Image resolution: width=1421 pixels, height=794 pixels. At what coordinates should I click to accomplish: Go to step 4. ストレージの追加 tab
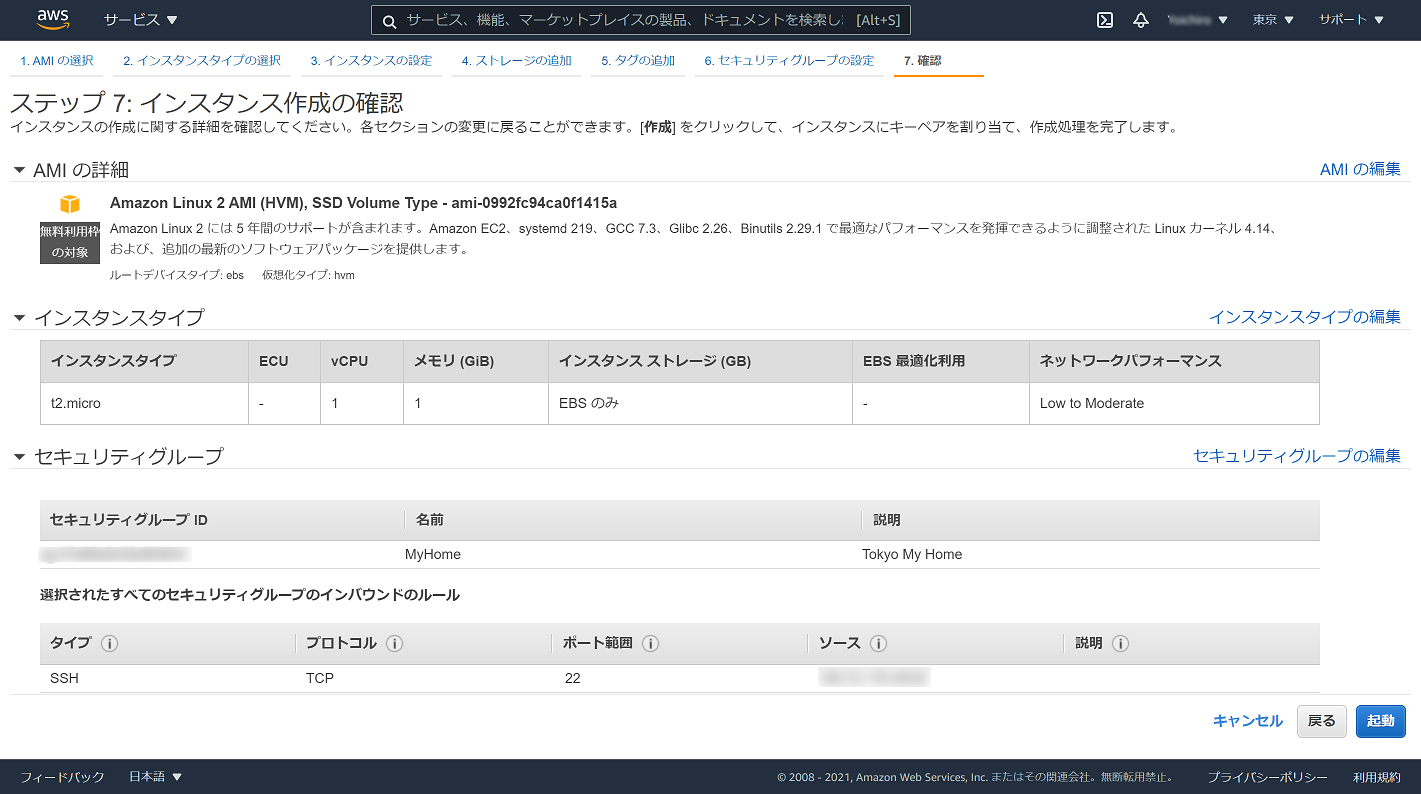(517, 61)
